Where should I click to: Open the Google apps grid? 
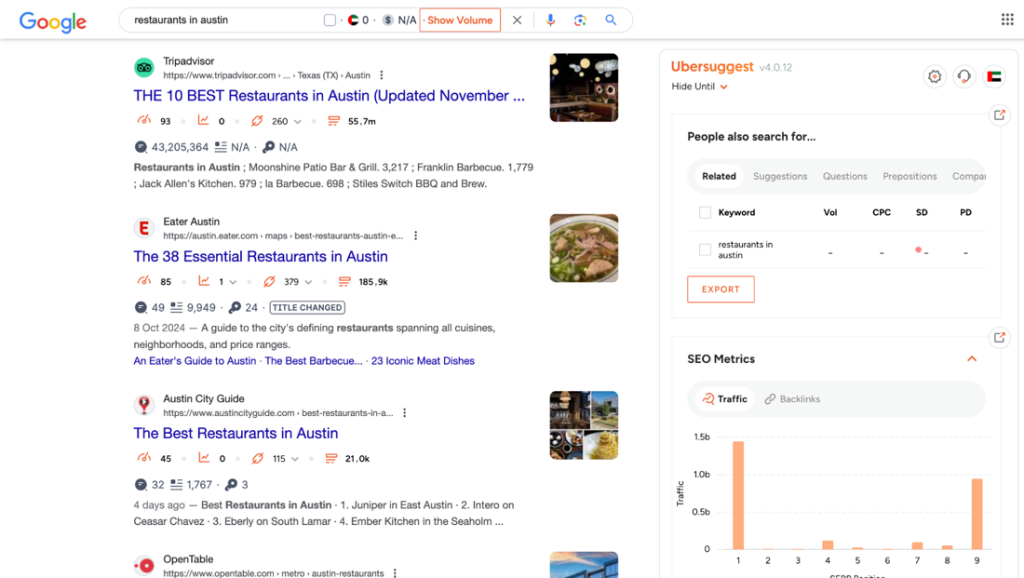1007,20
